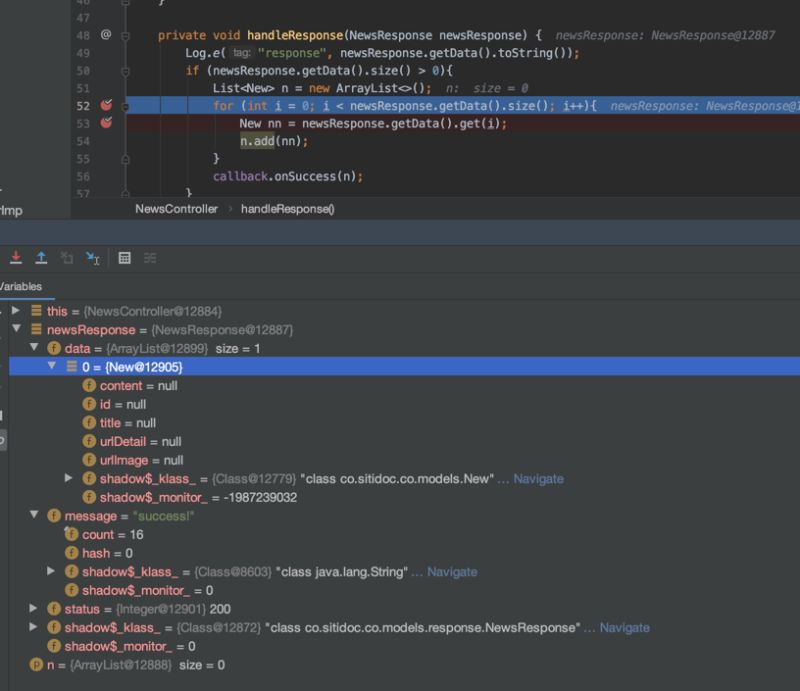
Task: Click the field icon next to message variable
Action: pos(53,516)
